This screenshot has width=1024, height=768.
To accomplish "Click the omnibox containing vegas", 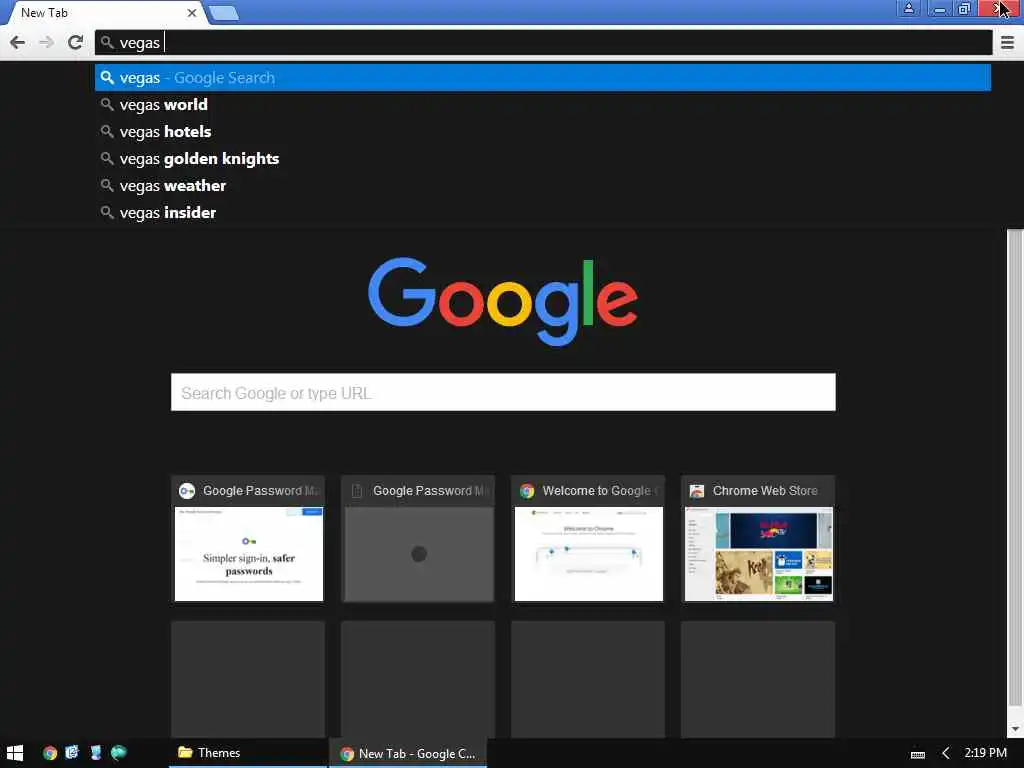I will [x=543, y=42].
